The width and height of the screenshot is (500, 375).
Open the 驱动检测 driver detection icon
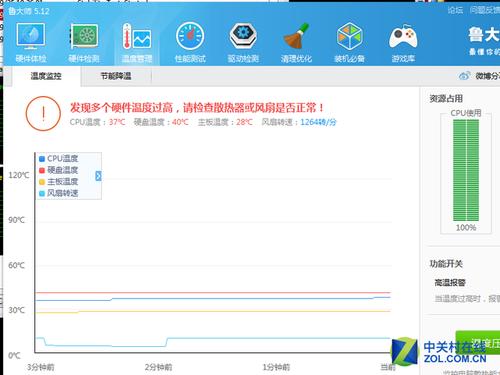[x=243, y=42]
